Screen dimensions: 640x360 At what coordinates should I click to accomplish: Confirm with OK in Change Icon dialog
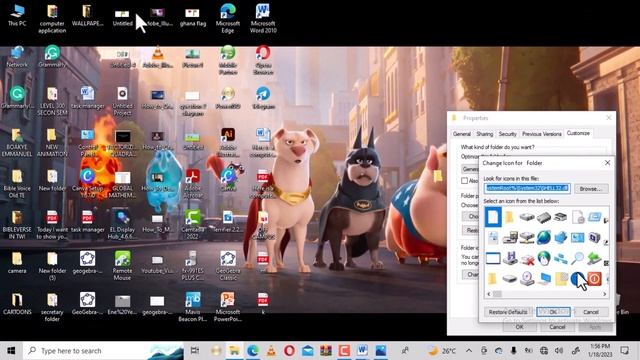pyautogui.click(x=553, y=312)
